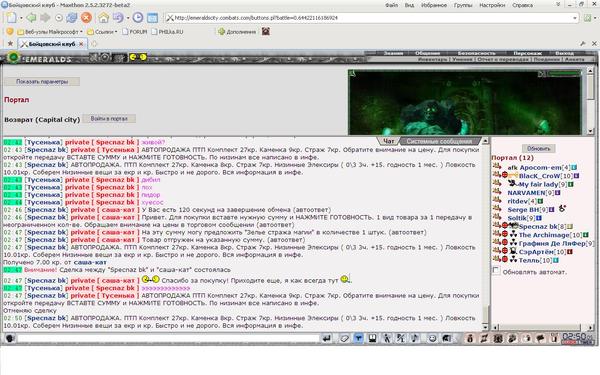Image resolution: width=600 pixels, height=375 pixels.
Task: Click the send message arrow icon in chat bar
Action: tap(326, 338)
